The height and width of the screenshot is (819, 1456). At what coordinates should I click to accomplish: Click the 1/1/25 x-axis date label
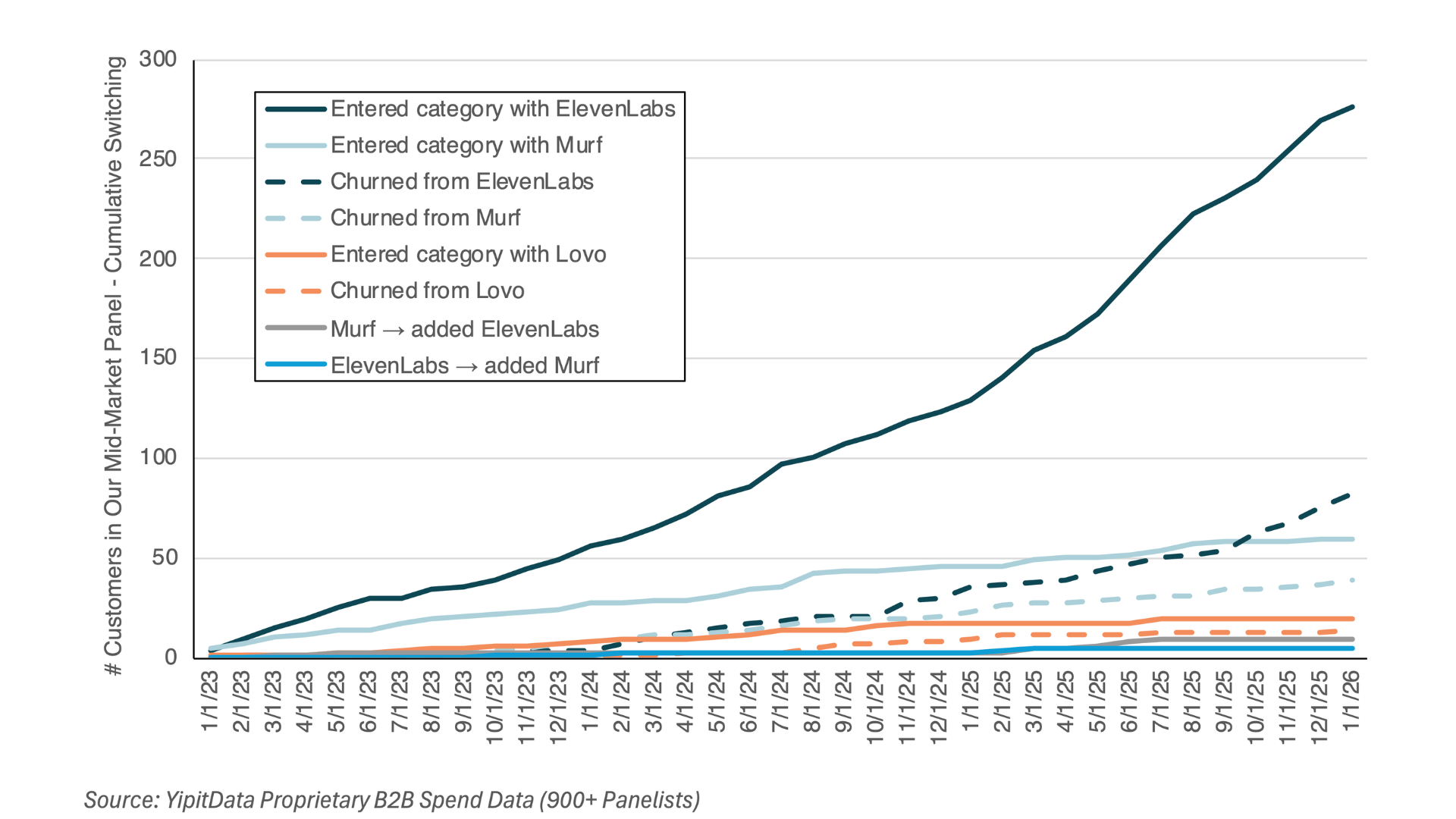click(970, 702)
